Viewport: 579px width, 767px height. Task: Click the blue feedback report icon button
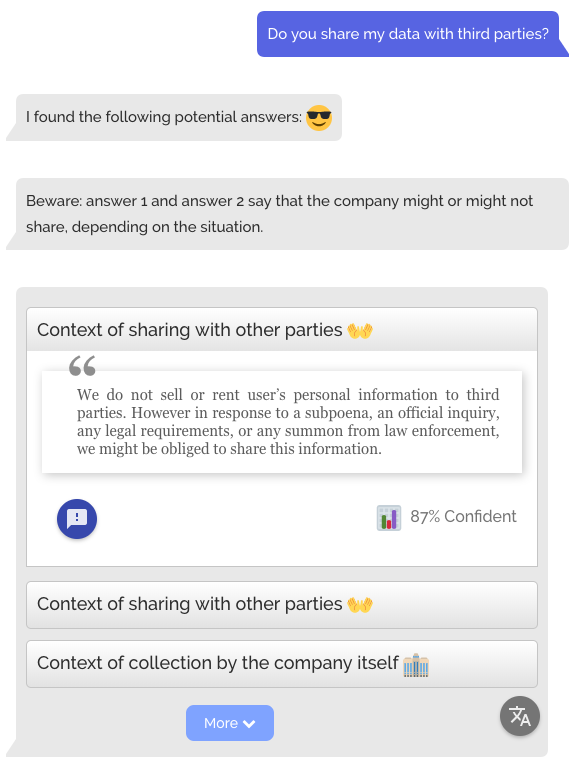(x=77, y=519)
